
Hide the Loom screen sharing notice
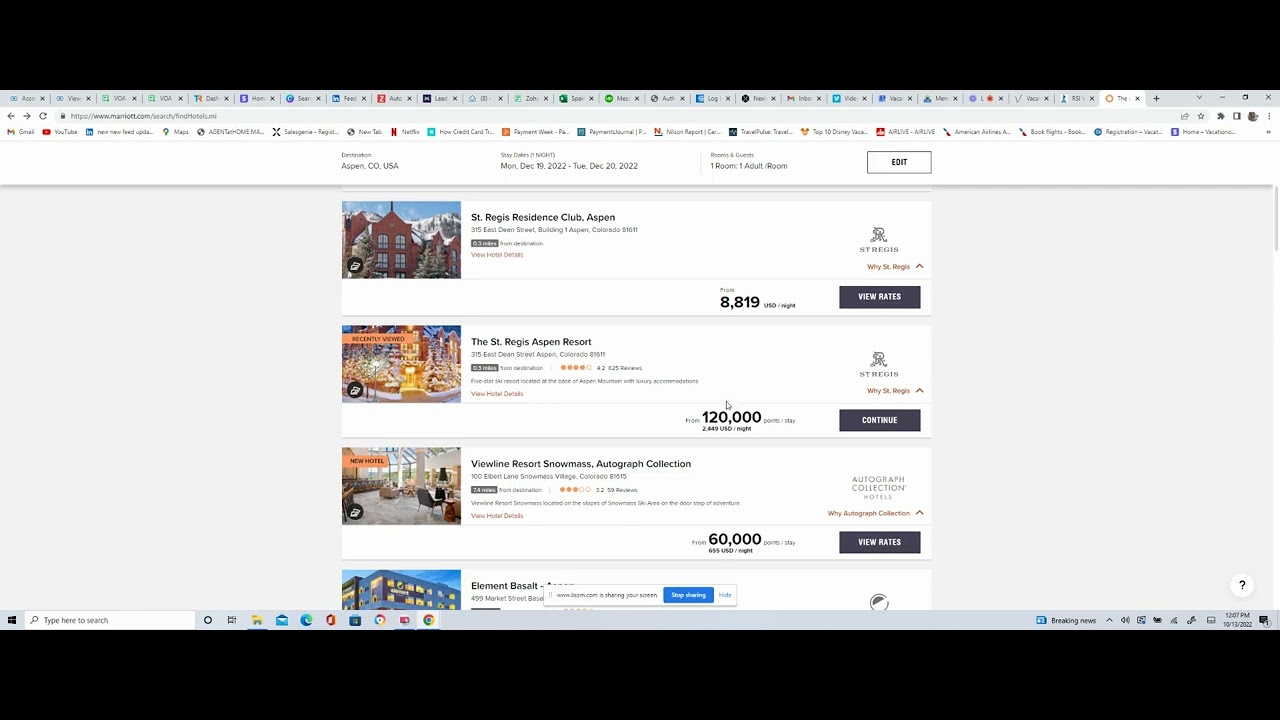(725, 595)
